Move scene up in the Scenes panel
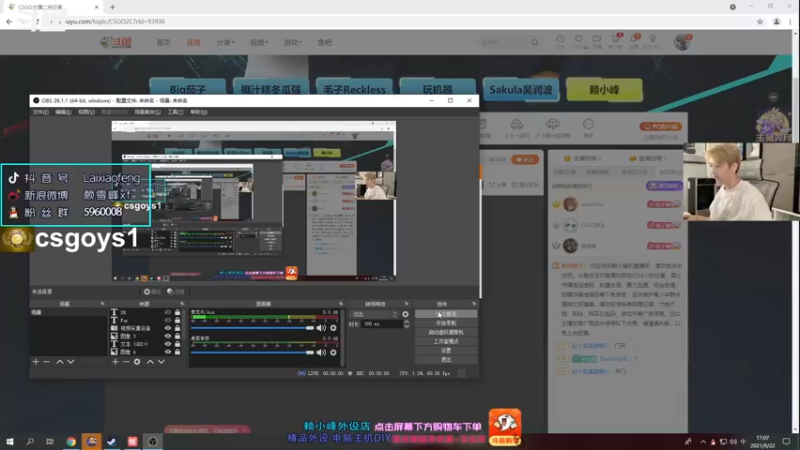The width and height of the screenshot is (800, 450). [60, 362]
